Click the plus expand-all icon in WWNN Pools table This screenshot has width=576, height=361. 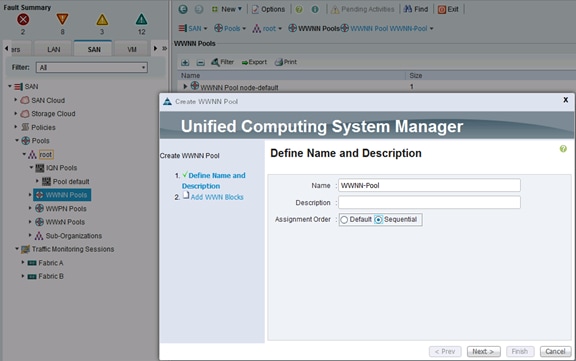[185, 62]
